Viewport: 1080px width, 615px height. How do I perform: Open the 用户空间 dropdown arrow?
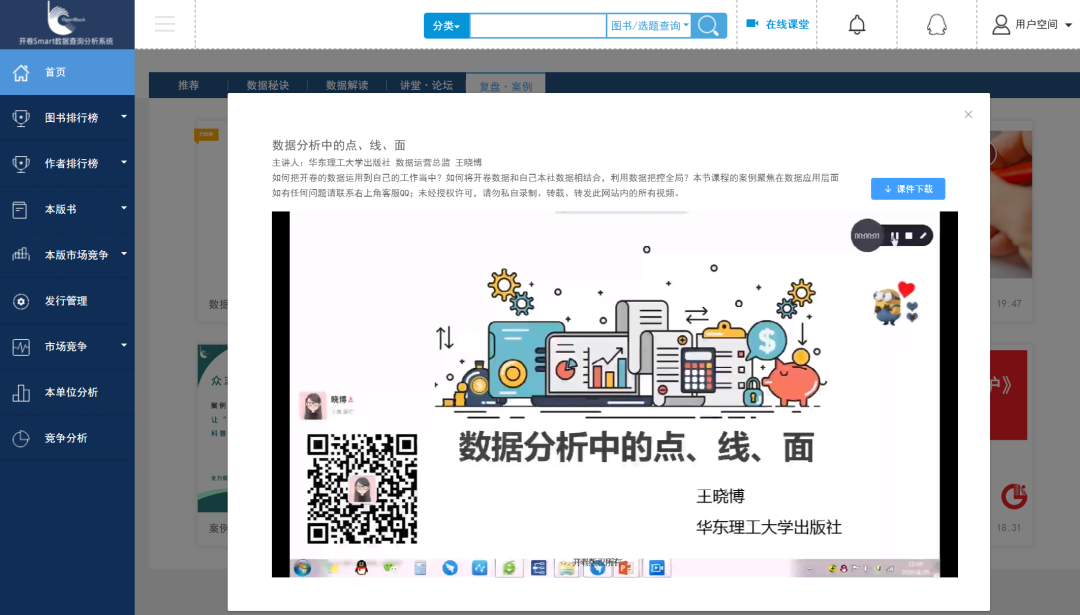1068,25
